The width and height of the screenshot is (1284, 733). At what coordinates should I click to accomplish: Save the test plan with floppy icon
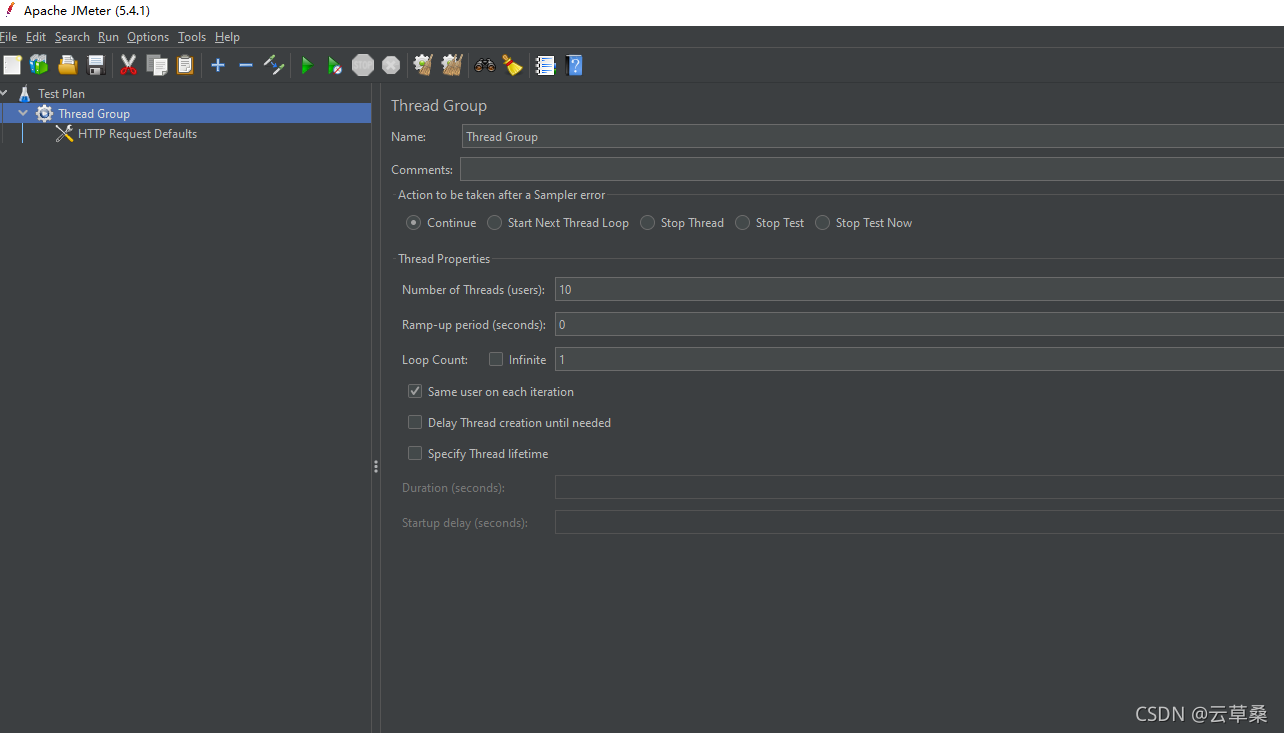96,65
